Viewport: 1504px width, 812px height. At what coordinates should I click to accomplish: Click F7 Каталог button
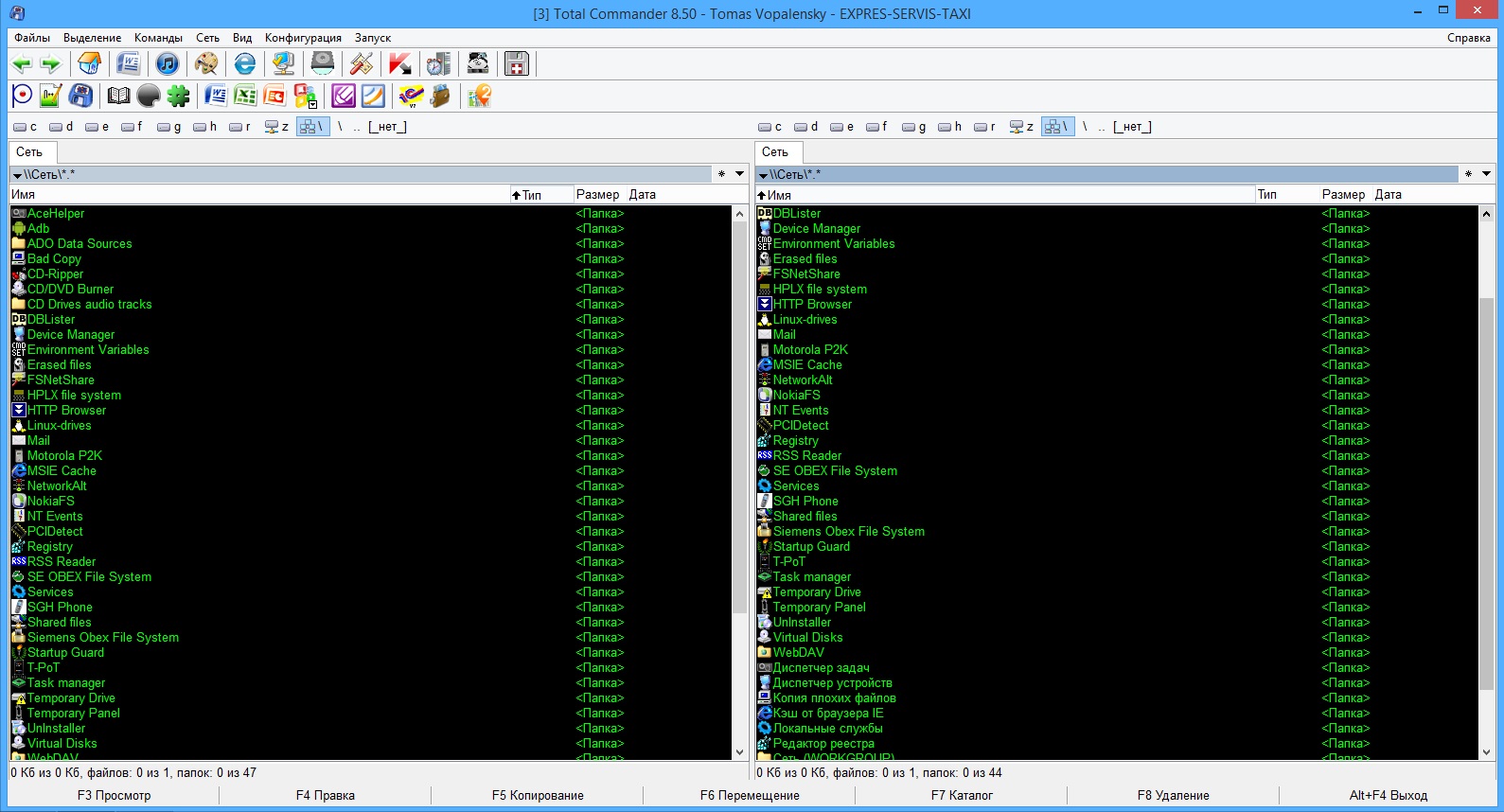pos(962,795)
